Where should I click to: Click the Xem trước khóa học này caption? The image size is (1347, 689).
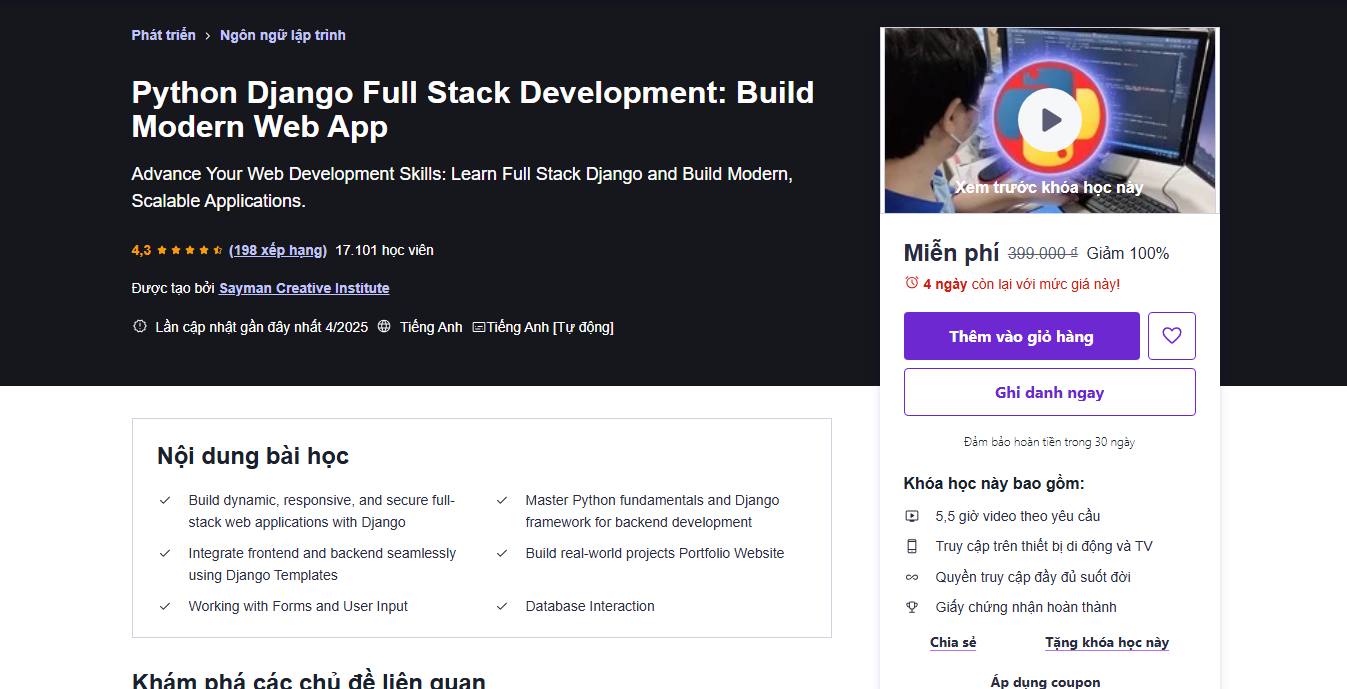1049,187
